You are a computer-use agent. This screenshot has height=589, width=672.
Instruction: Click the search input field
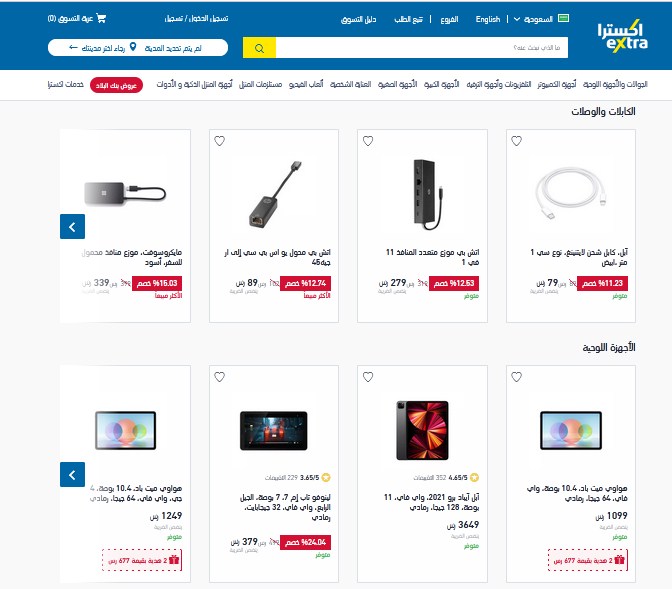point(422,48)
